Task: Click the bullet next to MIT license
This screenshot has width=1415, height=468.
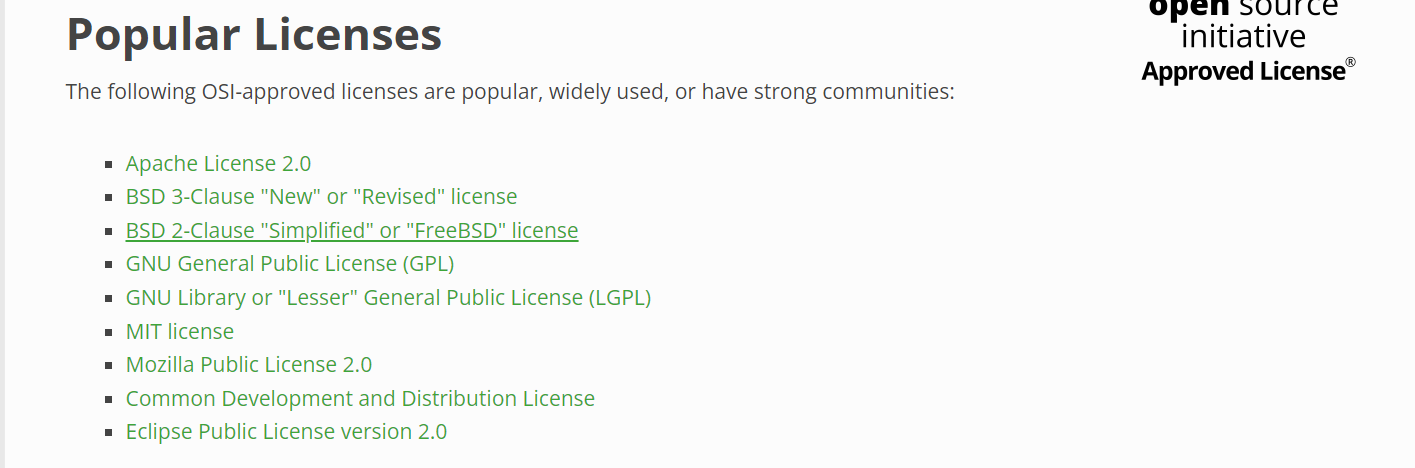Action: click(x=109, y=332)
